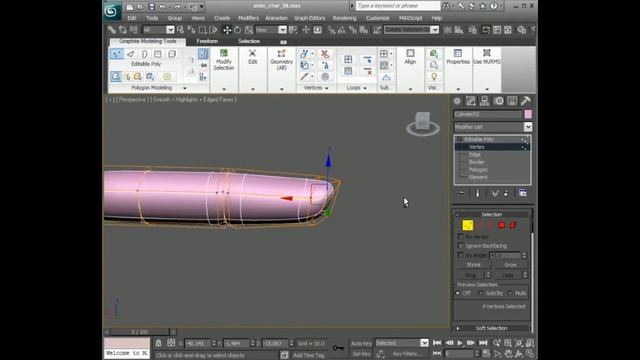The height and width of the screenshot is (360, 640).
Task: Activate Border sub-object mode in the ribbon
Action: tap(144, 54)
